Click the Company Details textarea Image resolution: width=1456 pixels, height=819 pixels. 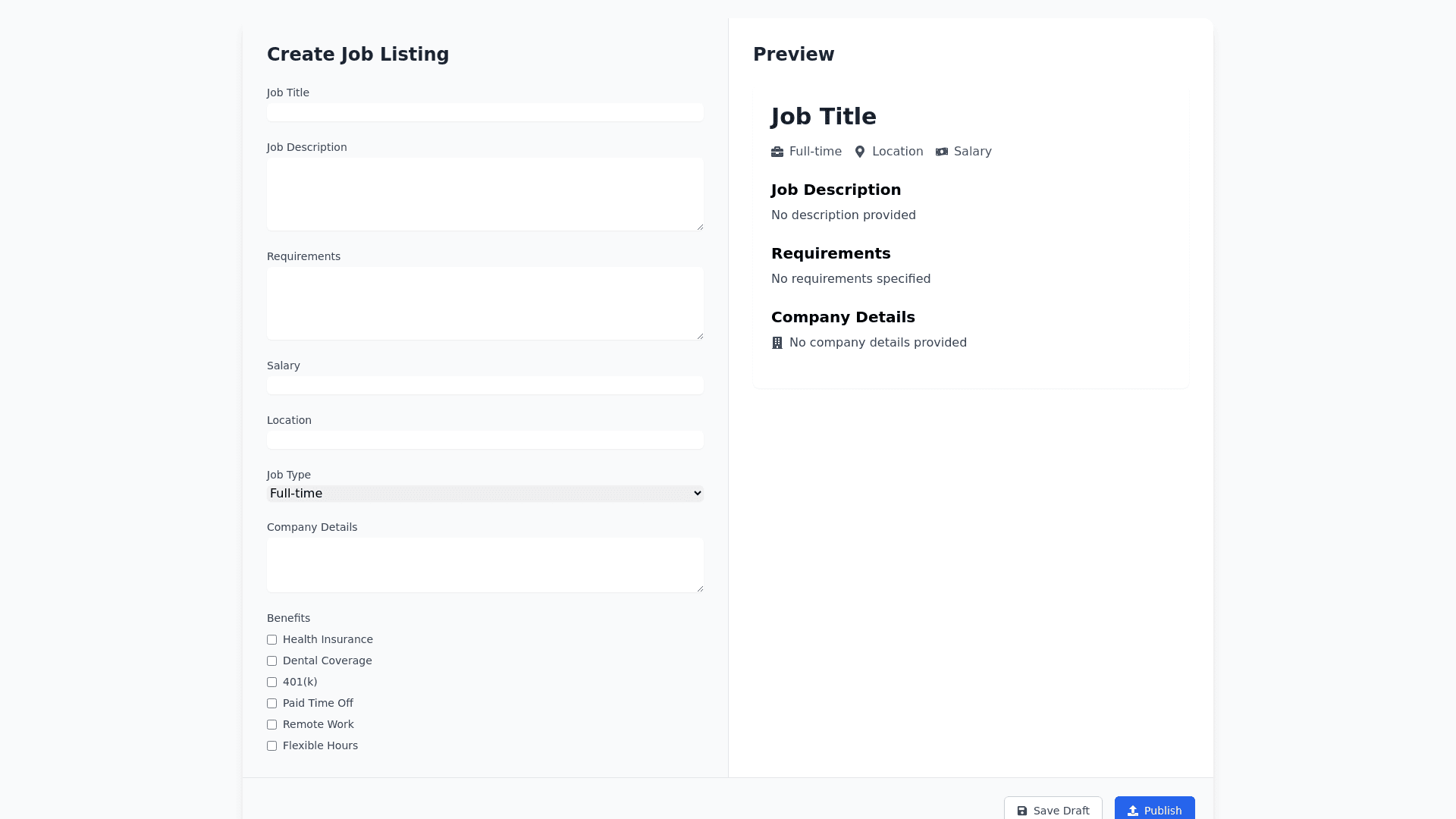[485, 565]
